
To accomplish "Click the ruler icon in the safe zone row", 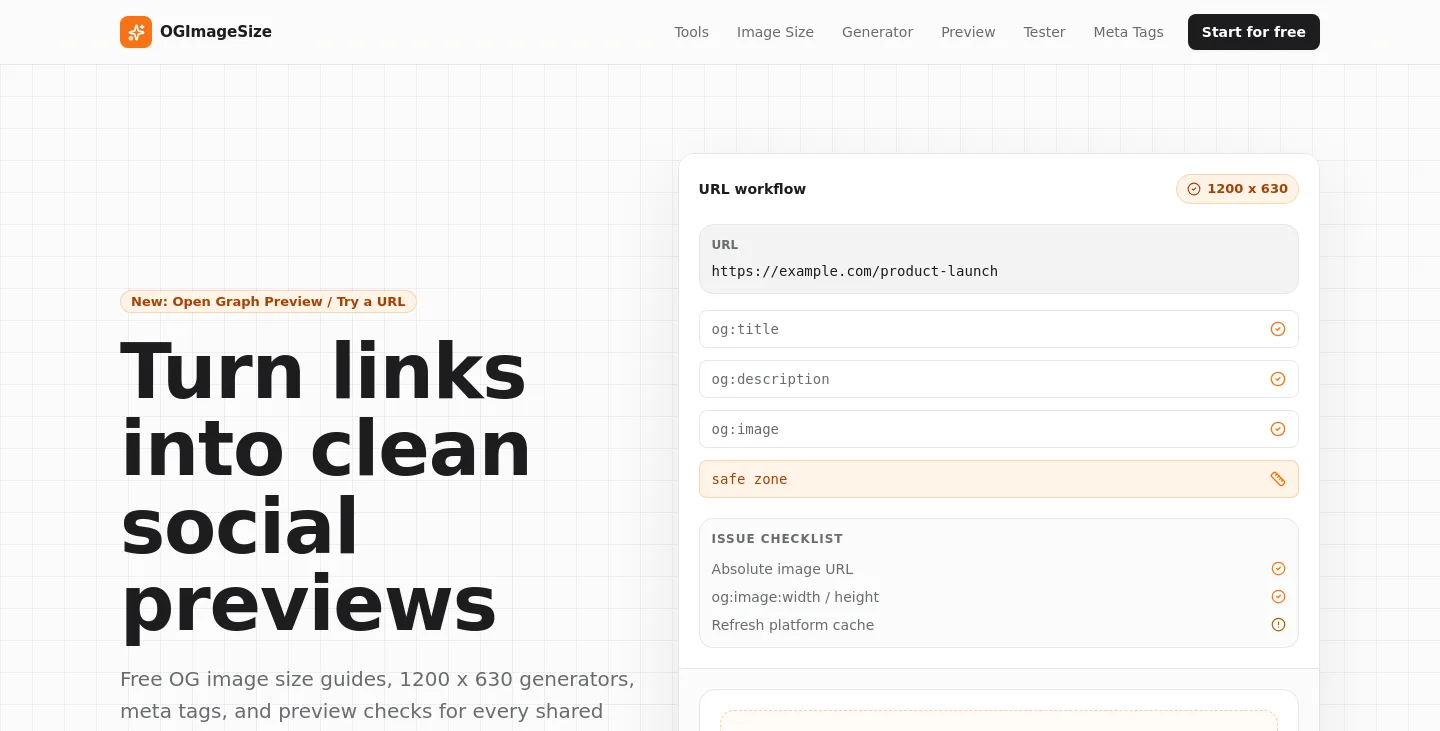I will 1278,479.
